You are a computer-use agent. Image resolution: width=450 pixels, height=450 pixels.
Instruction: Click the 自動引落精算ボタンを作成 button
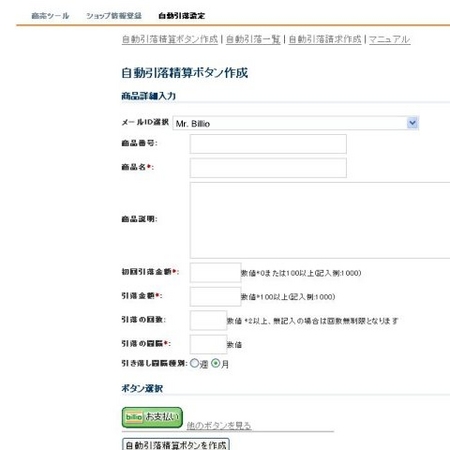tap(176, 445)
